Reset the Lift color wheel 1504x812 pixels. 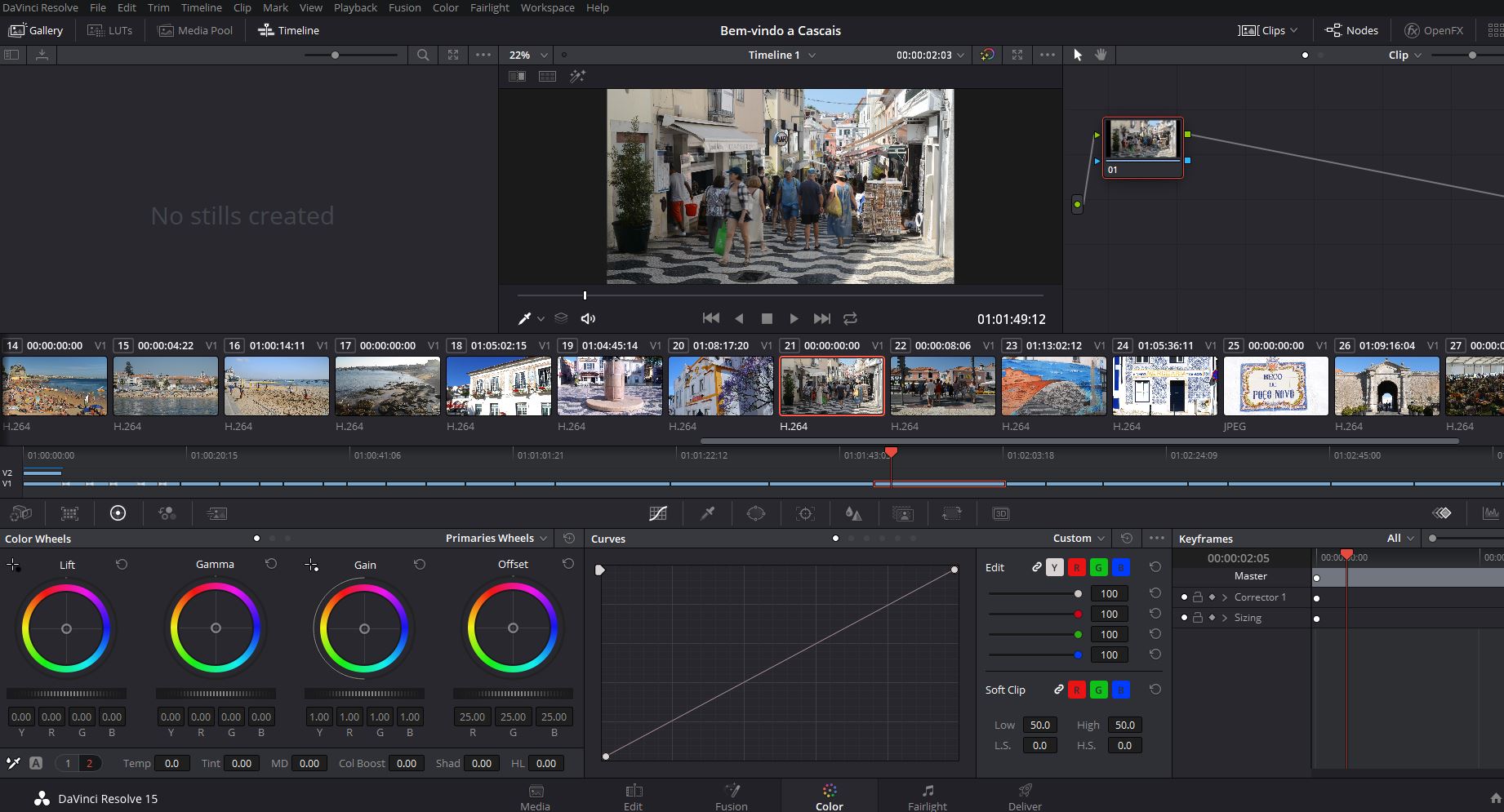click(122, 564)
